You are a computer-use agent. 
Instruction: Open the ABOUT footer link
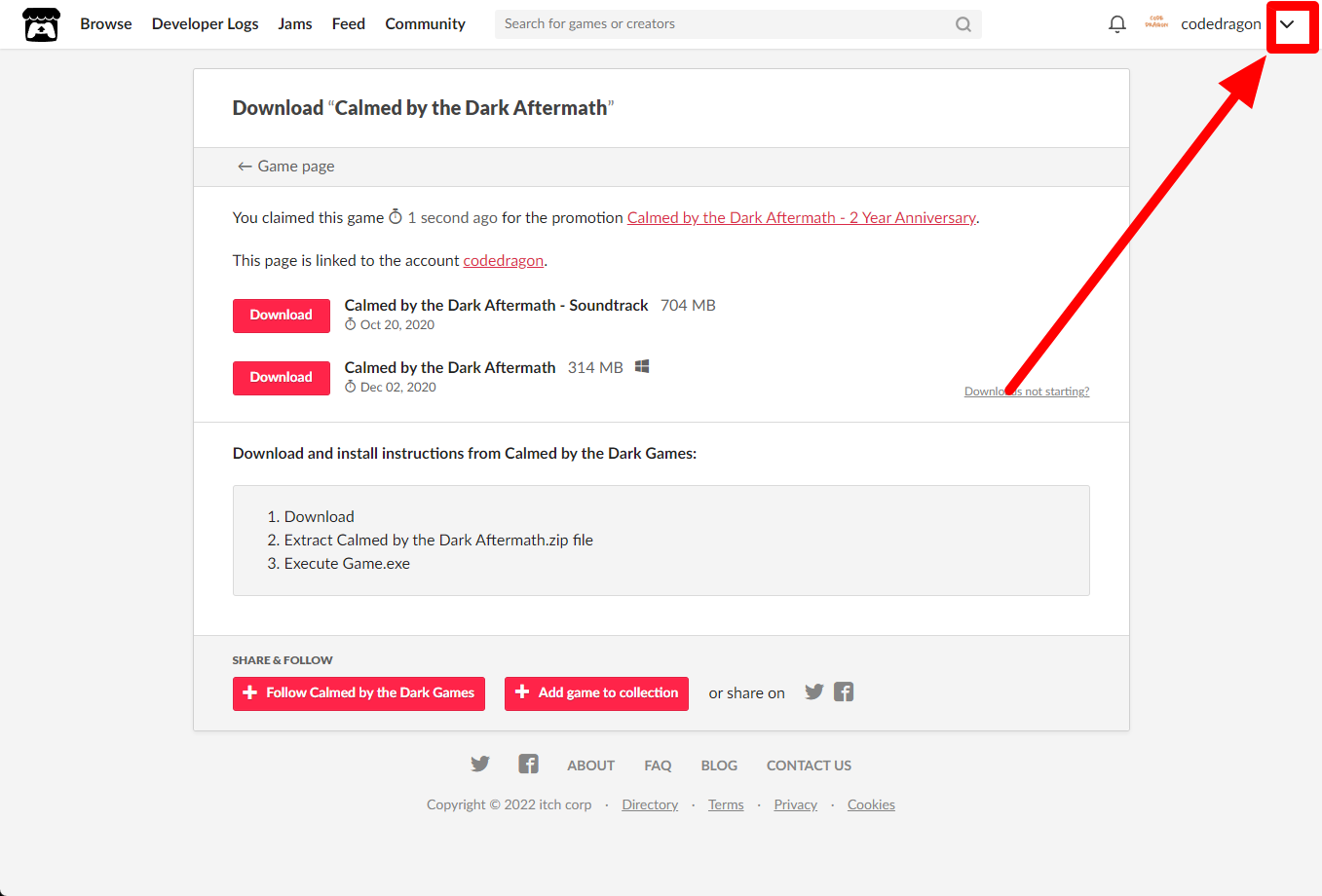(x=591, y=765)
